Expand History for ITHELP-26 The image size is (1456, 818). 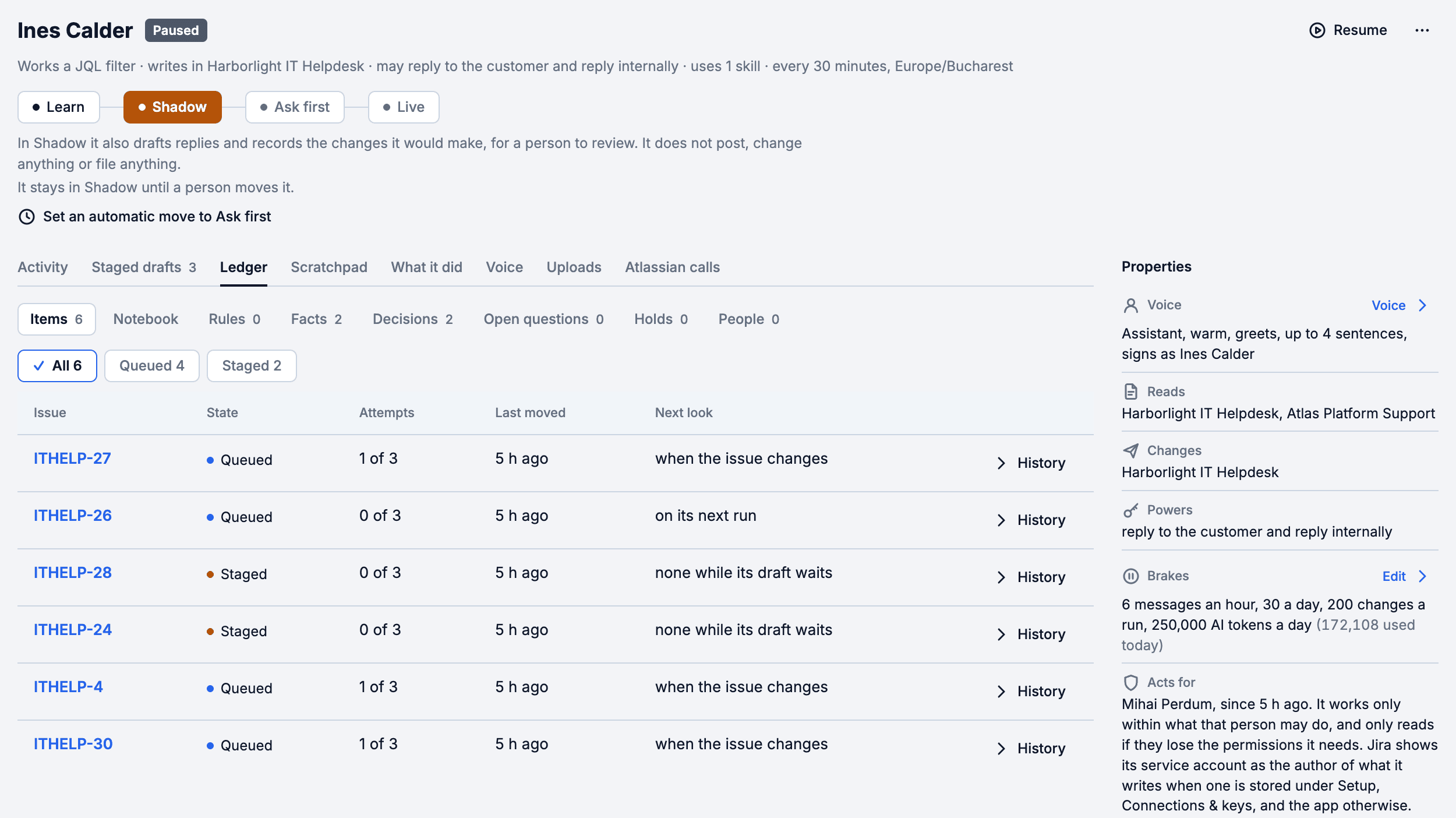click(x=1031, y=520)
